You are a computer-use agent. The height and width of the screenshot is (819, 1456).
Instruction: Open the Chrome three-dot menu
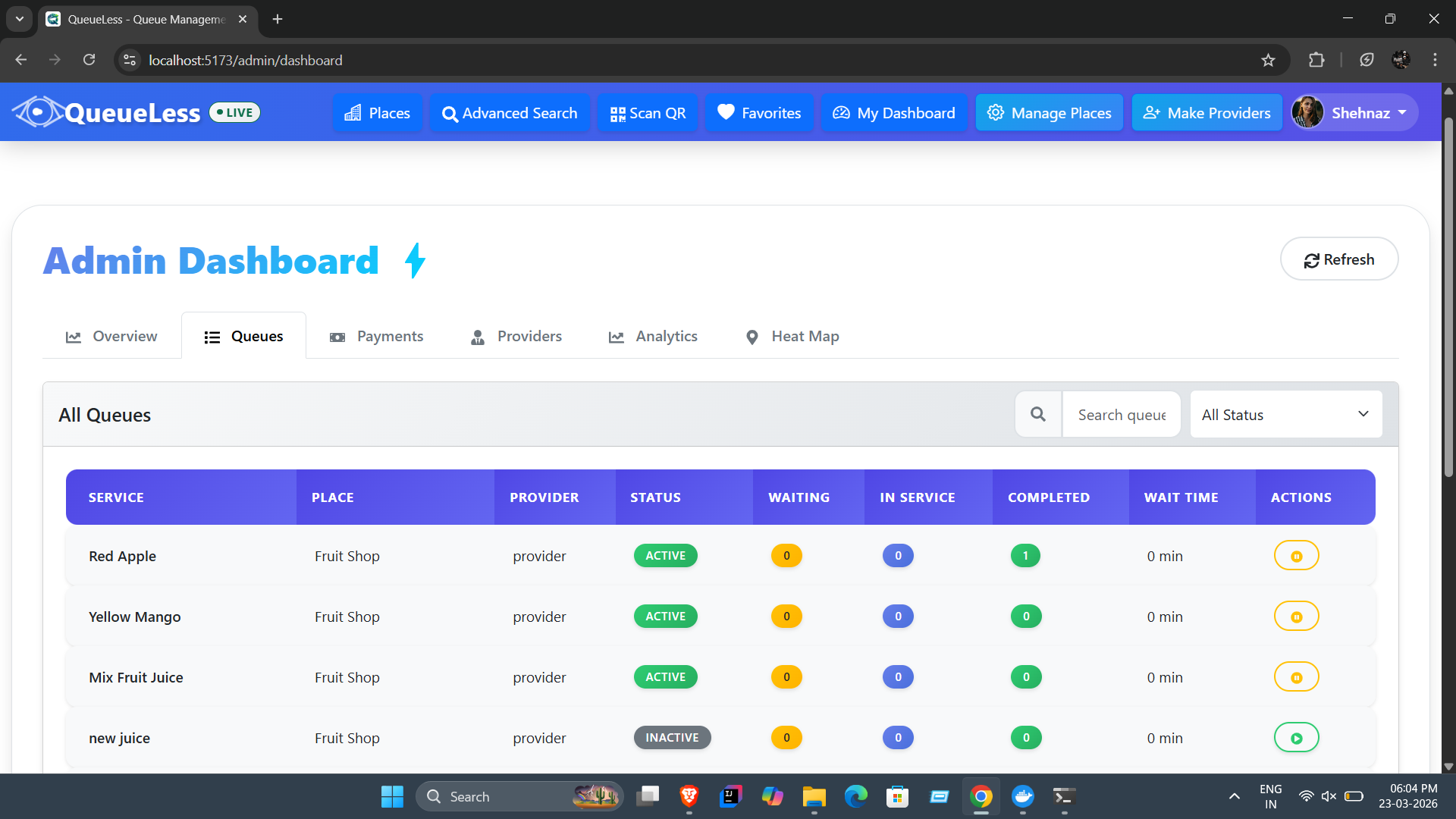(x=1435, y=60)
